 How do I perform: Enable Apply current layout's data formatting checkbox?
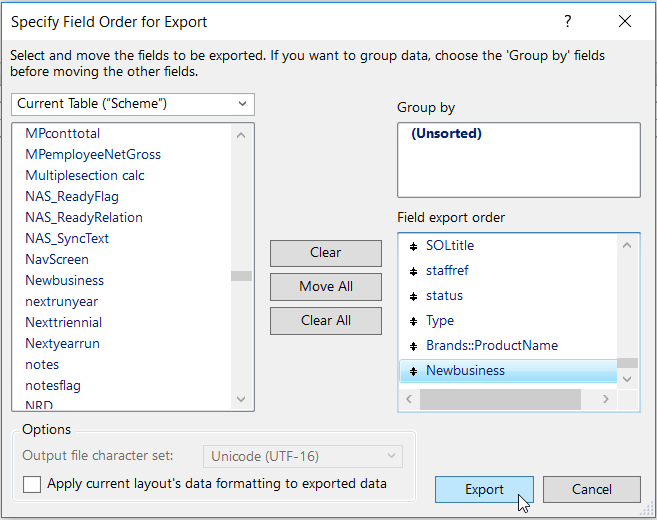click(33, 485)
